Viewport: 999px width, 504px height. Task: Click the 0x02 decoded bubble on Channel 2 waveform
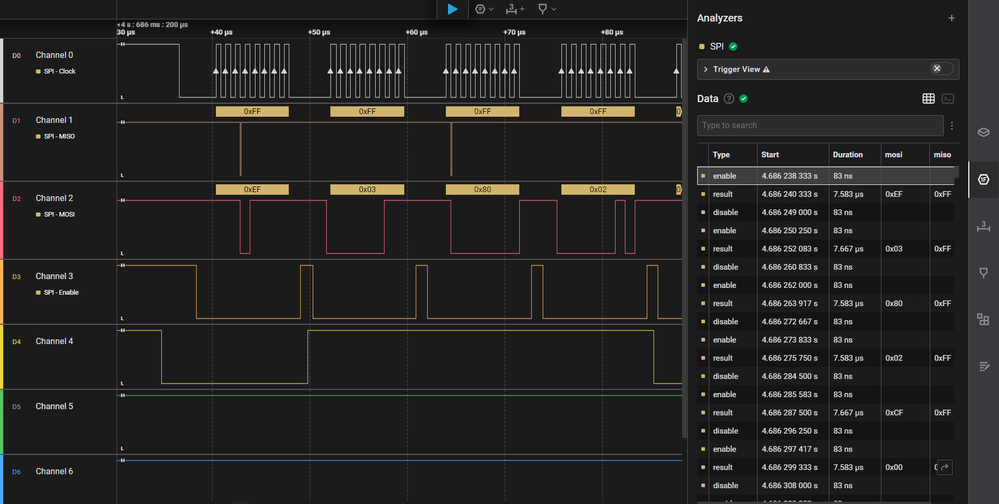tap(598, 190)
